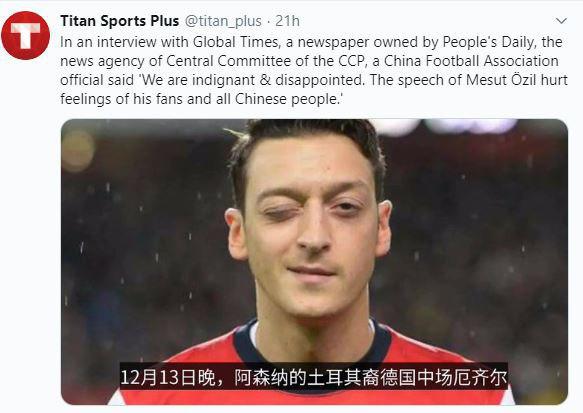Viewport: 583px width, 413px height.
Task: Expand the tweet options chevron
Action: coord(561,21)
